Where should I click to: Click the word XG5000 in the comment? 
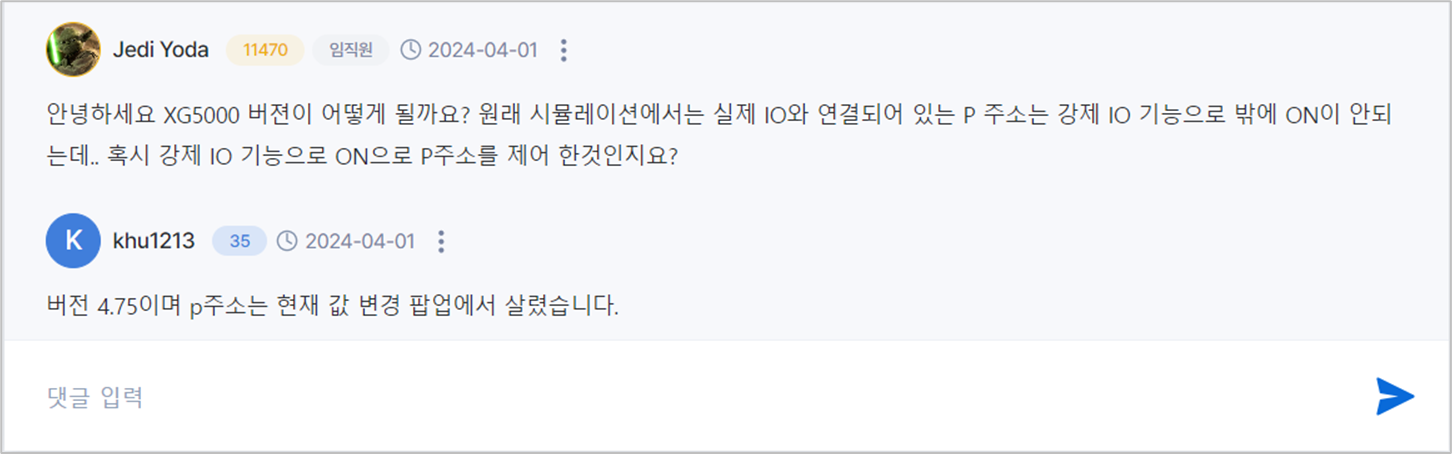coord(200,114)
